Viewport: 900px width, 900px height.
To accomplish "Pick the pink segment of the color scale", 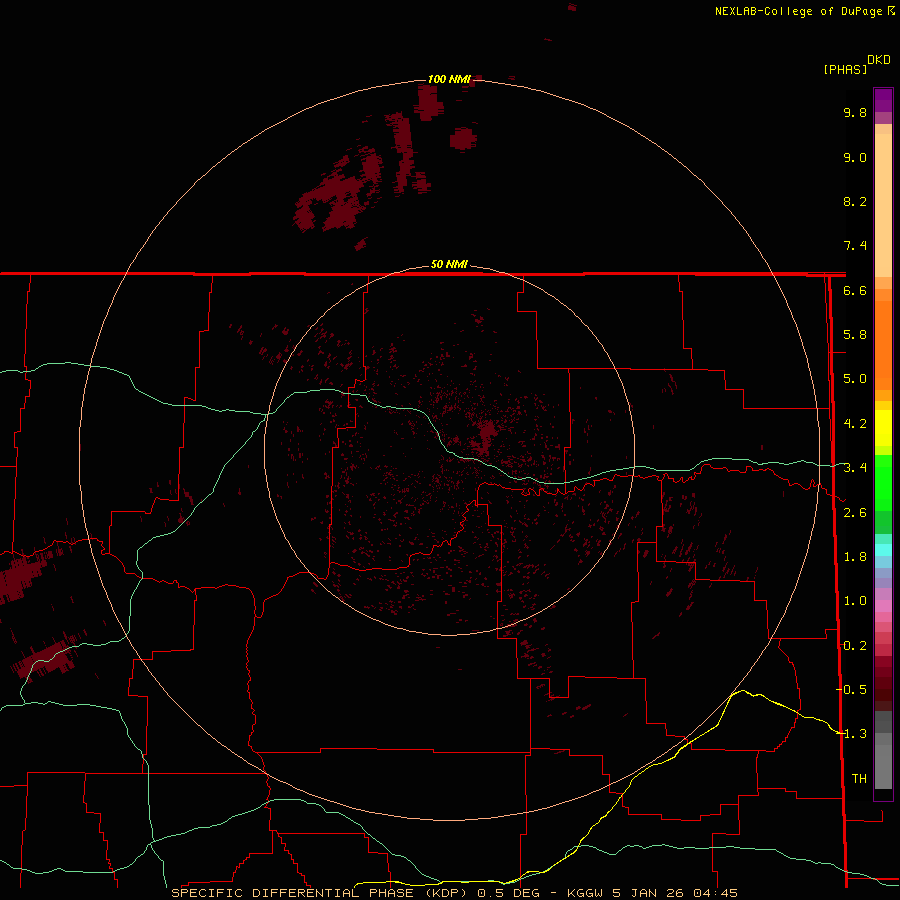I will click(883, 606).
